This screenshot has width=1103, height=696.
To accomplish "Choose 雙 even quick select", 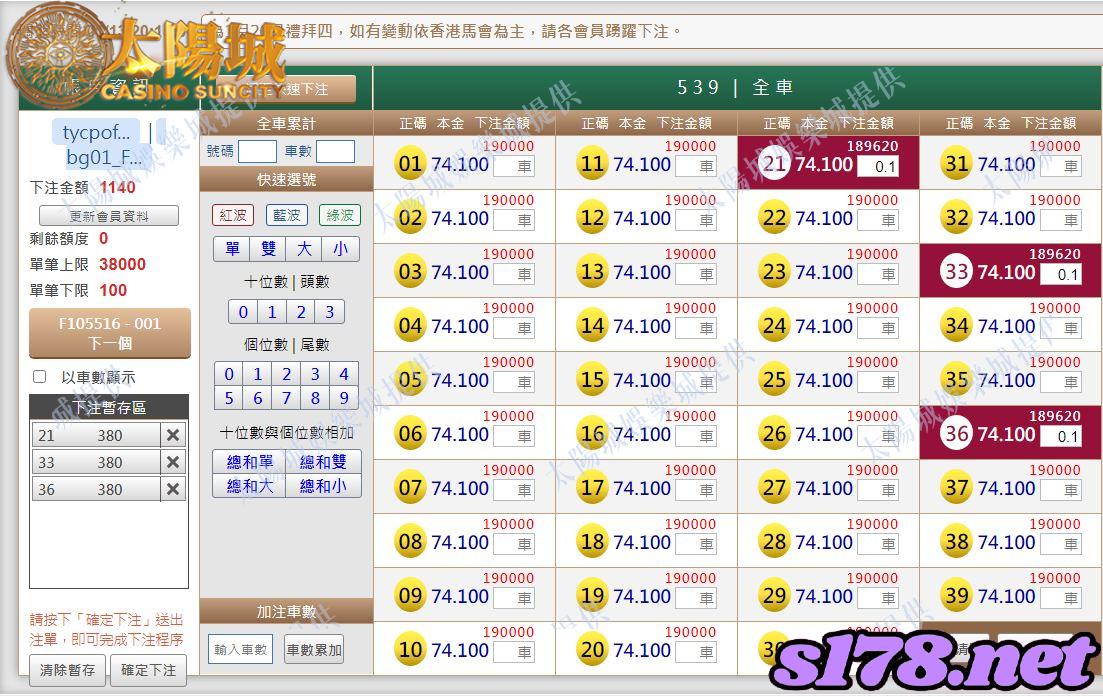I will [268, 248].
